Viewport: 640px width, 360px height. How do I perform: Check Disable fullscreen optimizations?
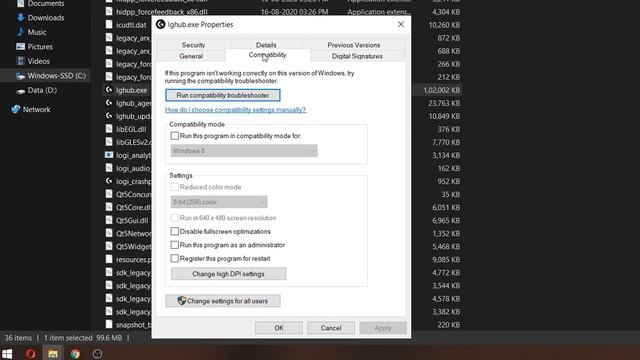pos(175,231)
